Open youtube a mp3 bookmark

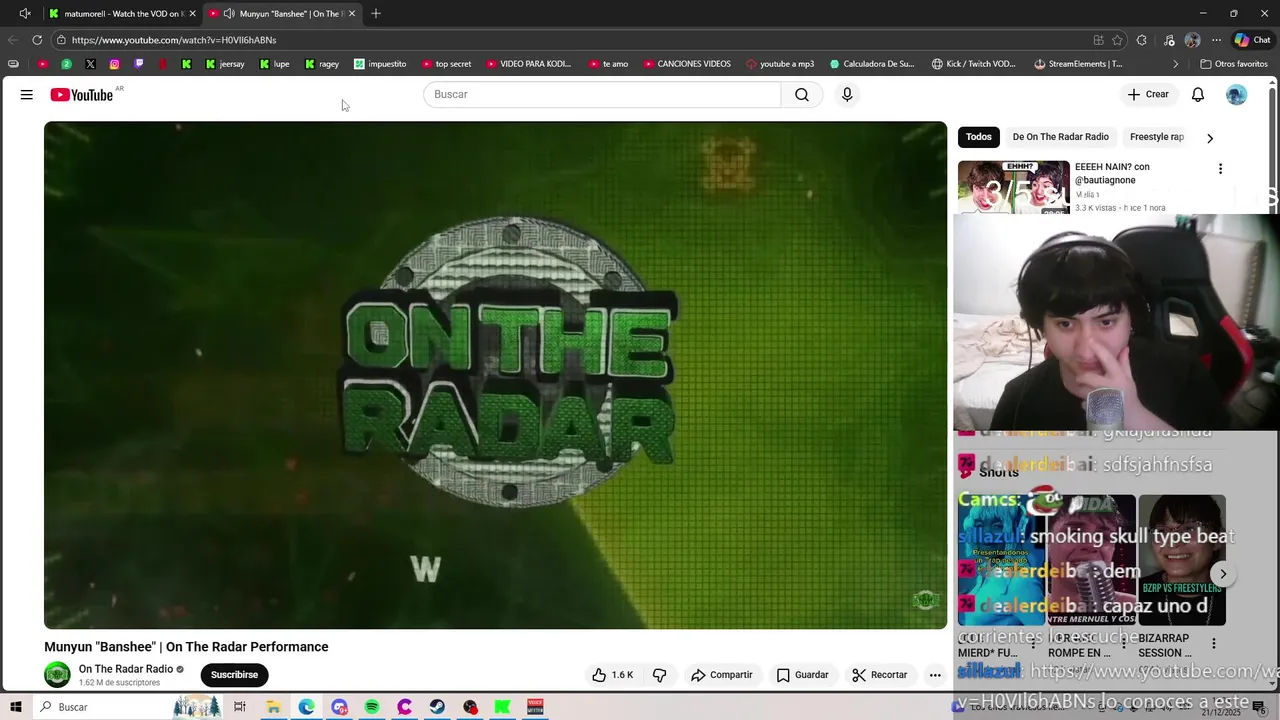click(780, 64)
